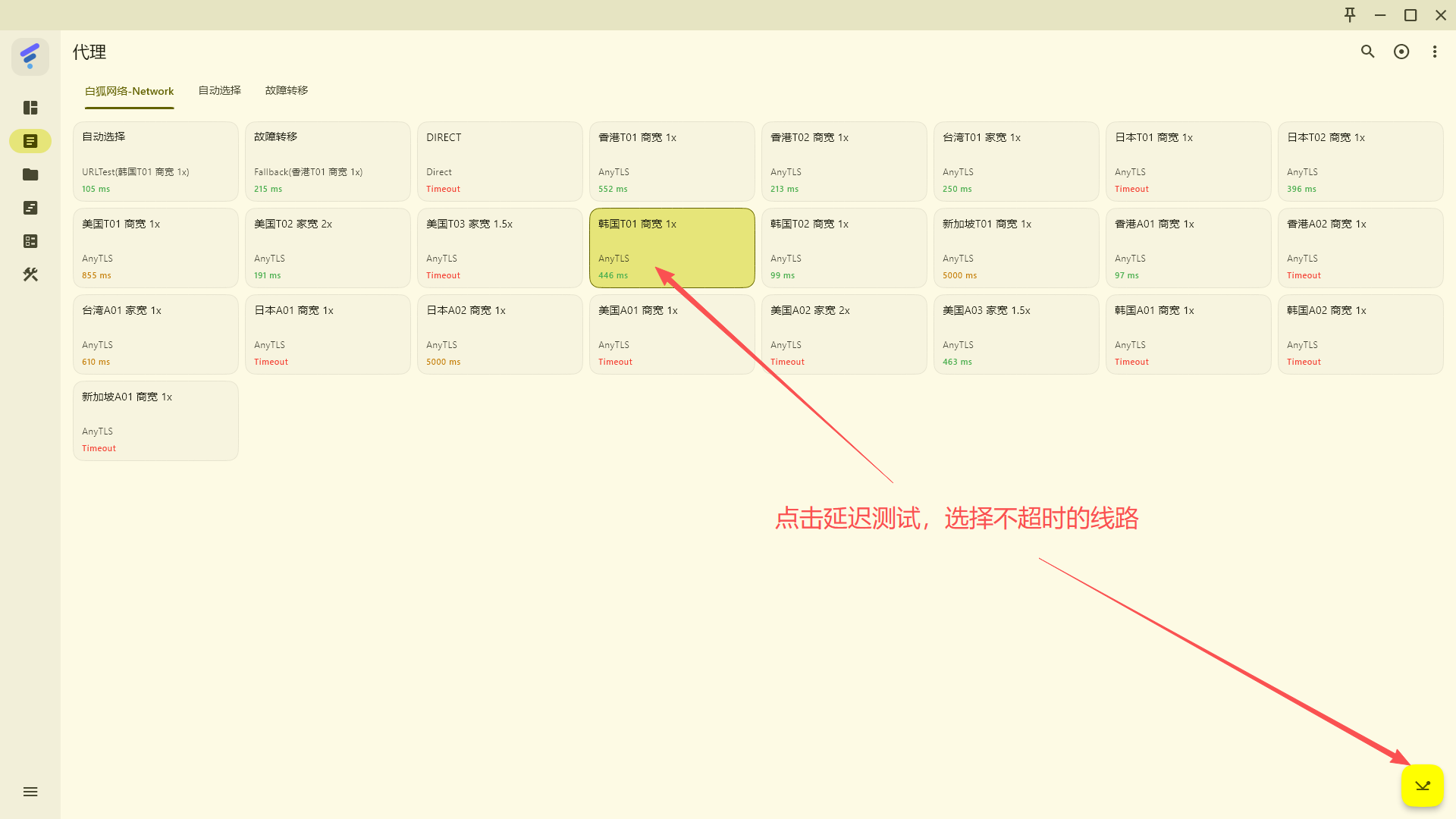Expand the hamburger menu at sidebar bottom

[x=30, y=792]
